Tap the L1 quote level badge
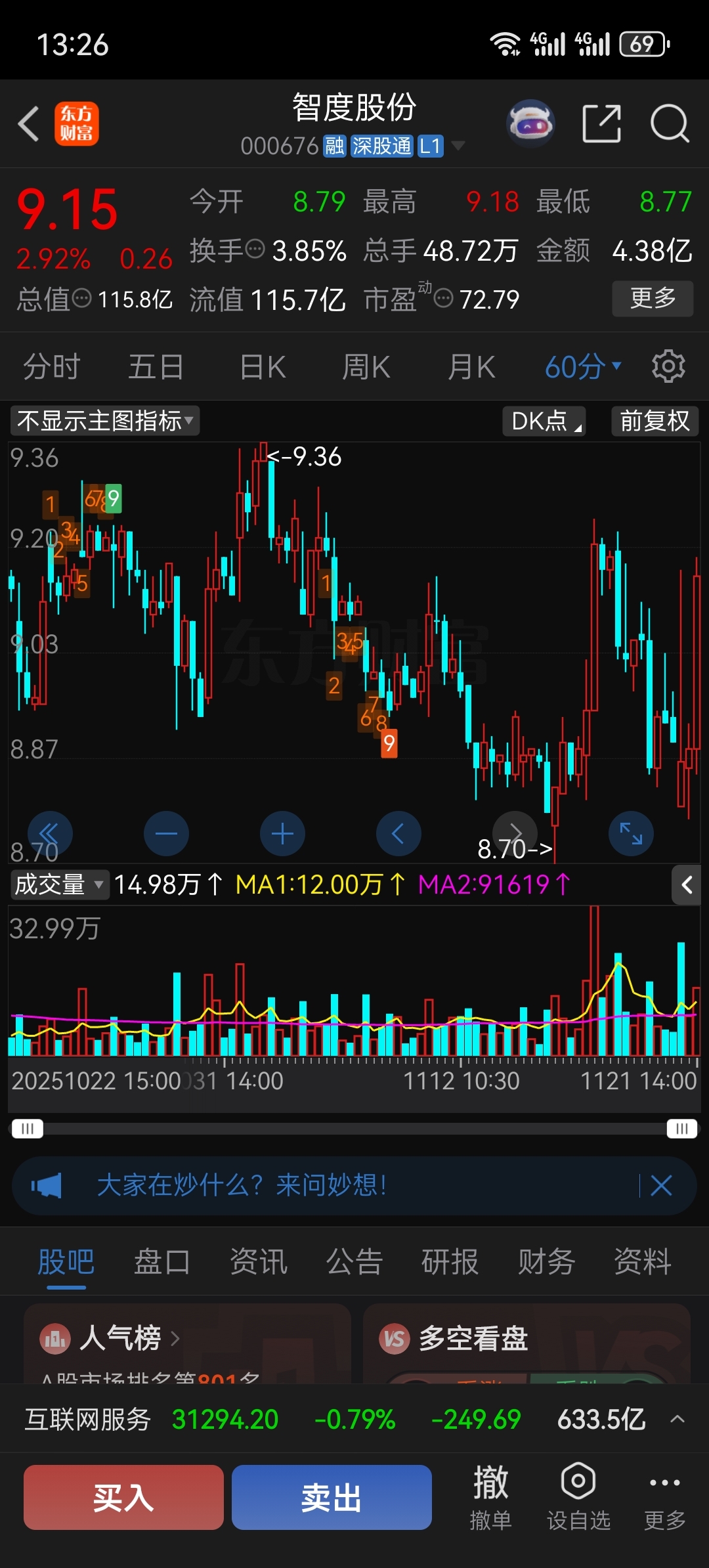Image resolution: width=709 pixels, height=1568 pixels. click(431, 146)
